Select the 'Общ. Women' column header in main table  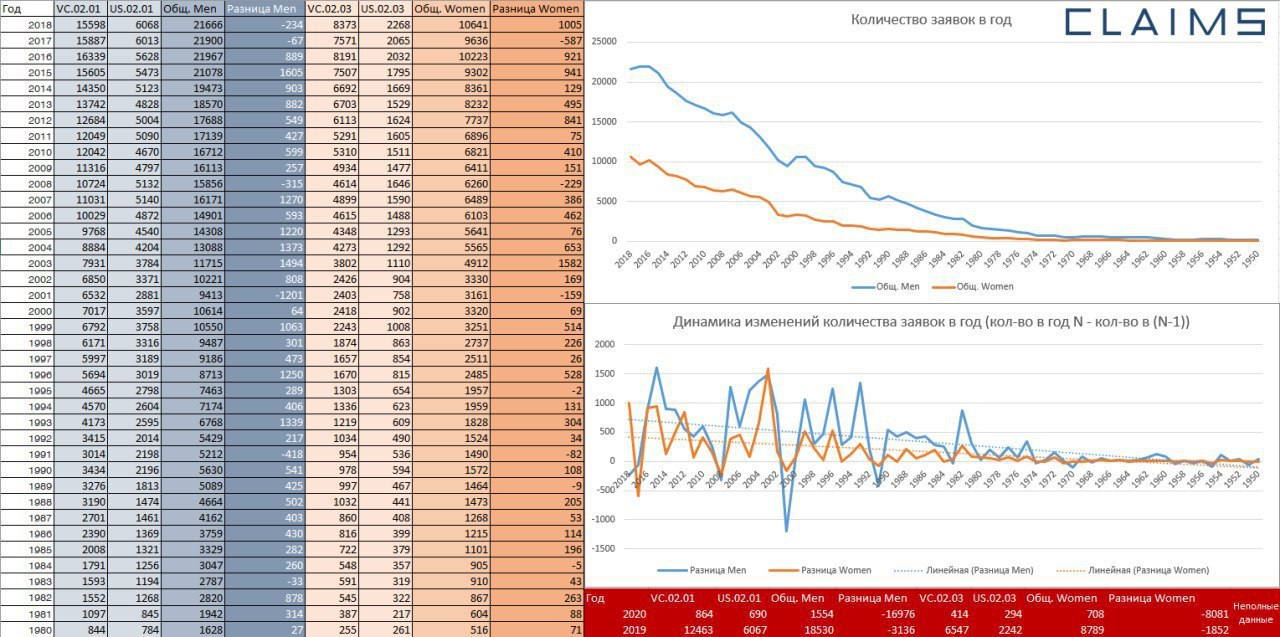click(x=451, y=8)
